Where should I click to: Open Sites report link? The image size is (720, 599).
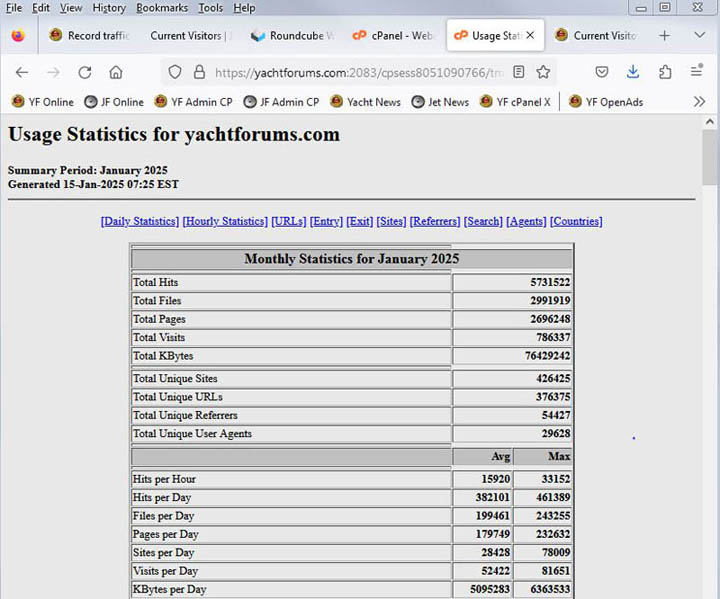coord(391,221)
